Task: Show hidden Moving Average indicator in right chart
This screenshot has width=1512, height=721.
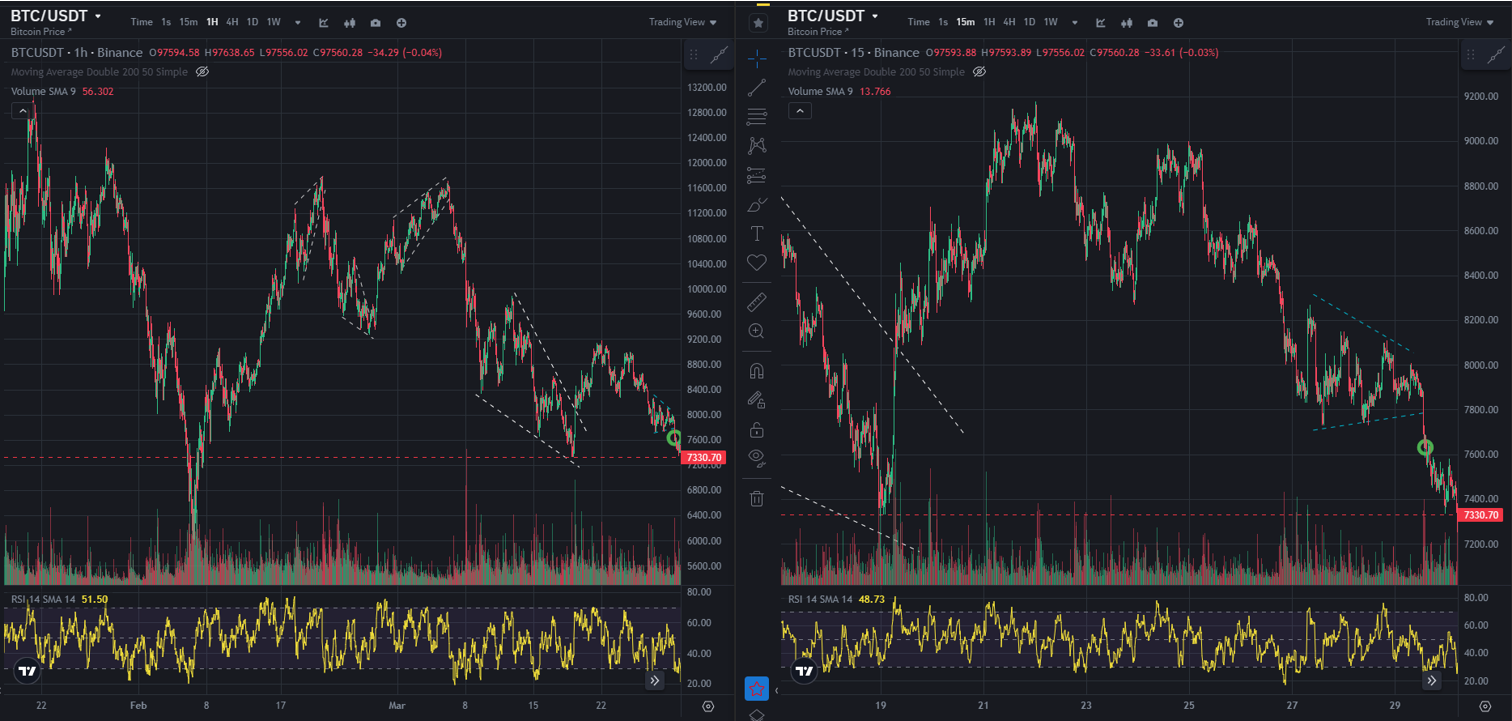Action: click(979, 72)
